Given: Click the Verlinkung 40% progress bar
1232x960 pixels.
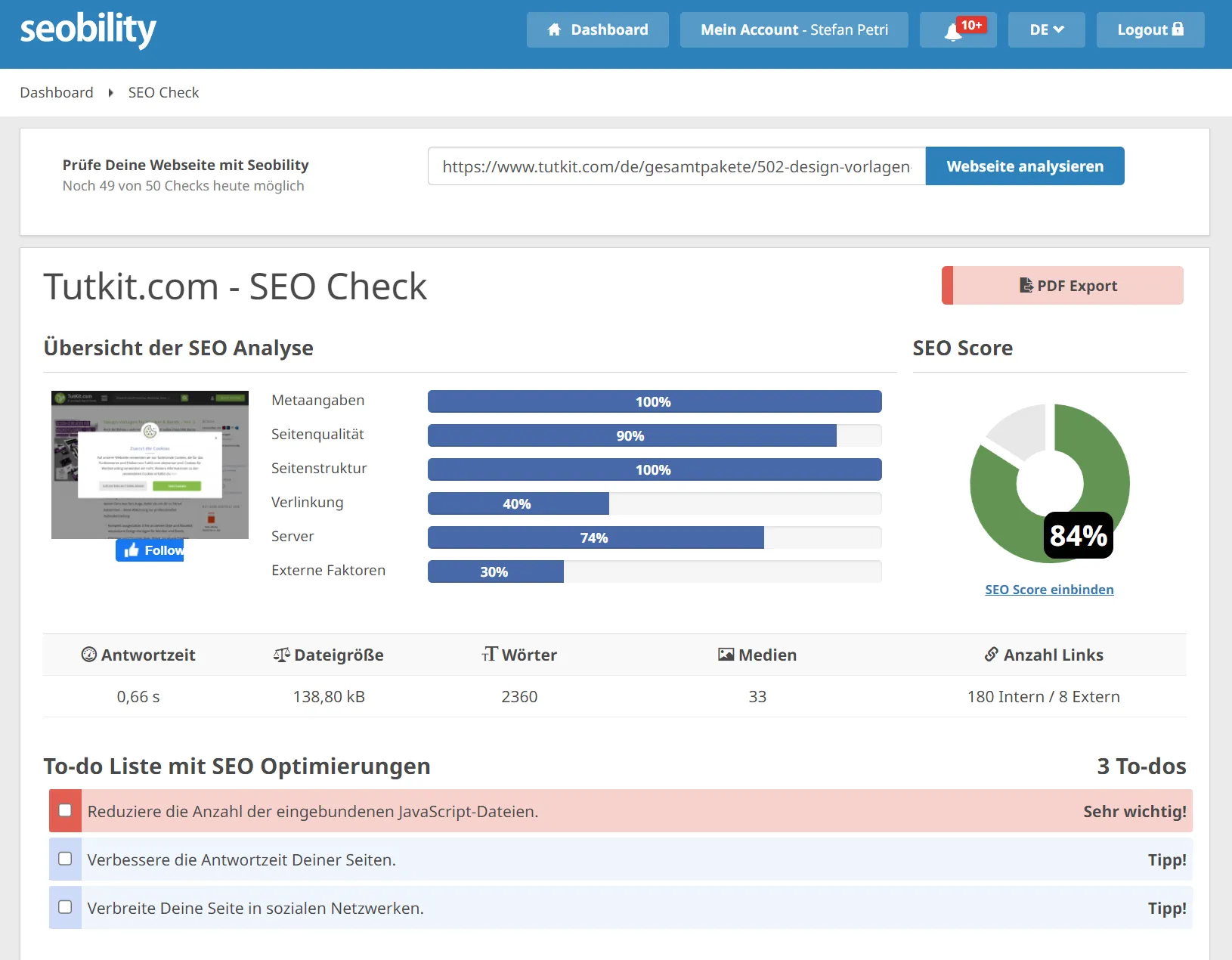Looking at the screenshot, I should click(x=655, y=503).
